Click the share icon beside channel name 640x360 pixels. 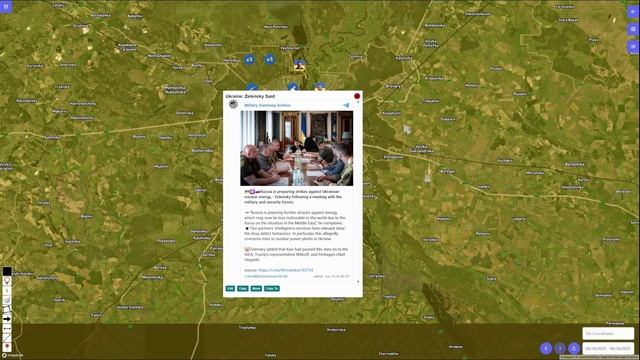click(x=346, y=105)
